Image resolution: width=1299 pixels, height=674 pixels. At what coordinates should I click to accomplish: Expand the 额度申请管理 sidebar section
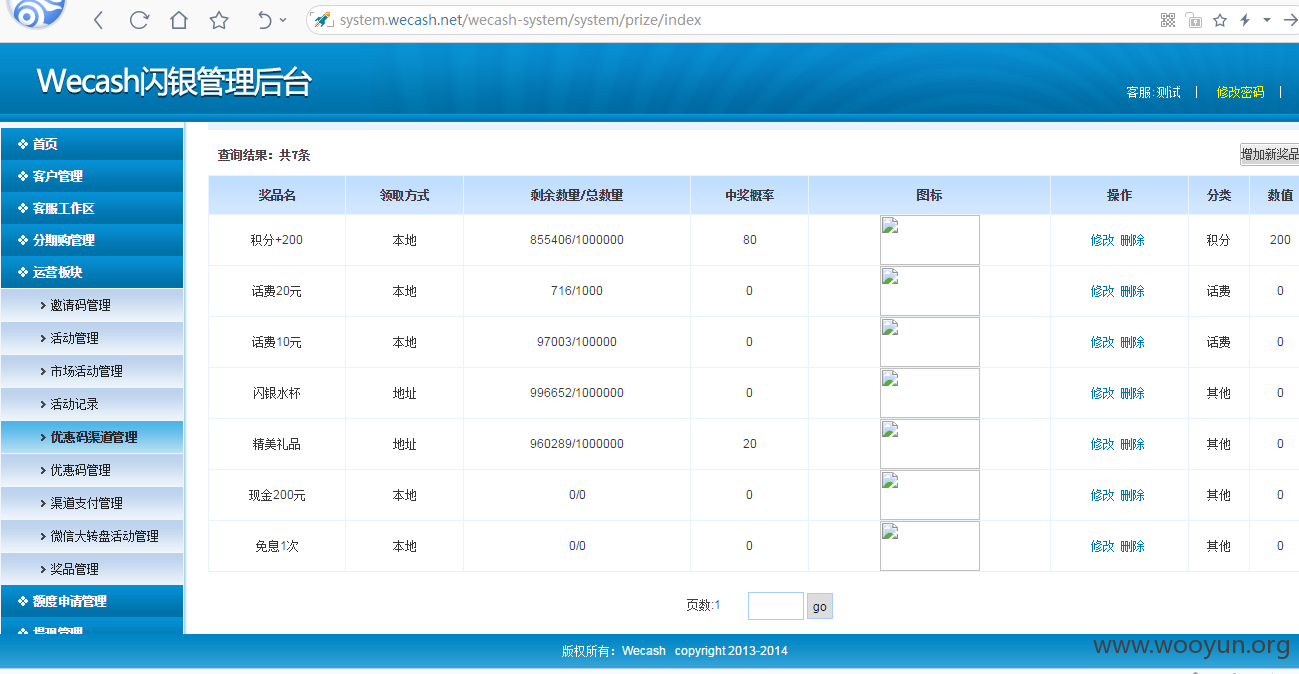tap(92, 601)
